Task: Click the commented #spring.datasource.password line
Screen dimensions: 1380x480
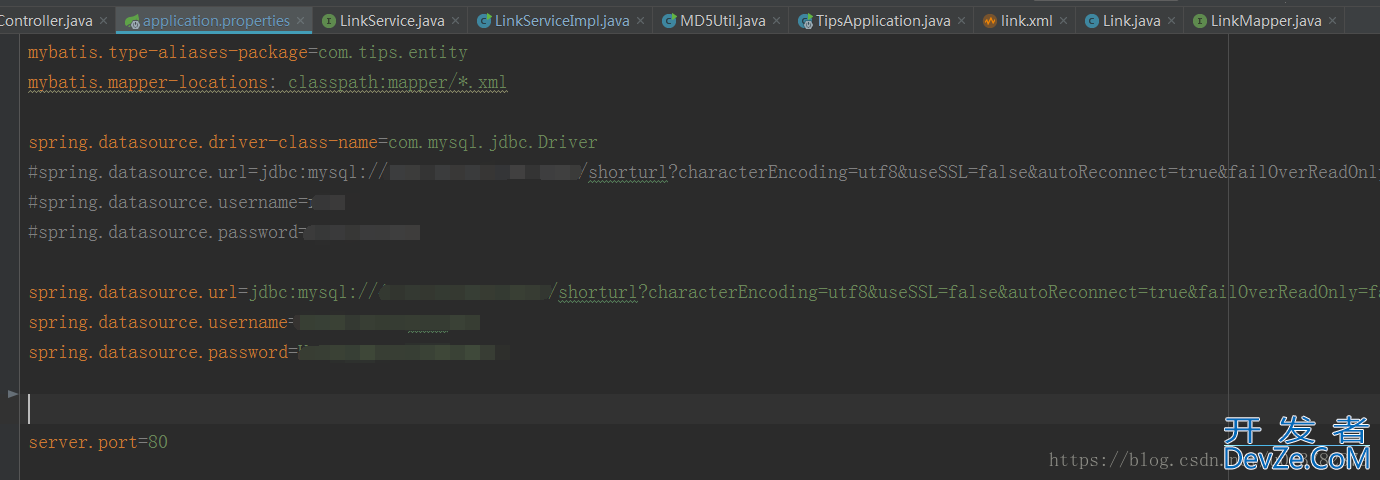Action: tap(224, 232)
